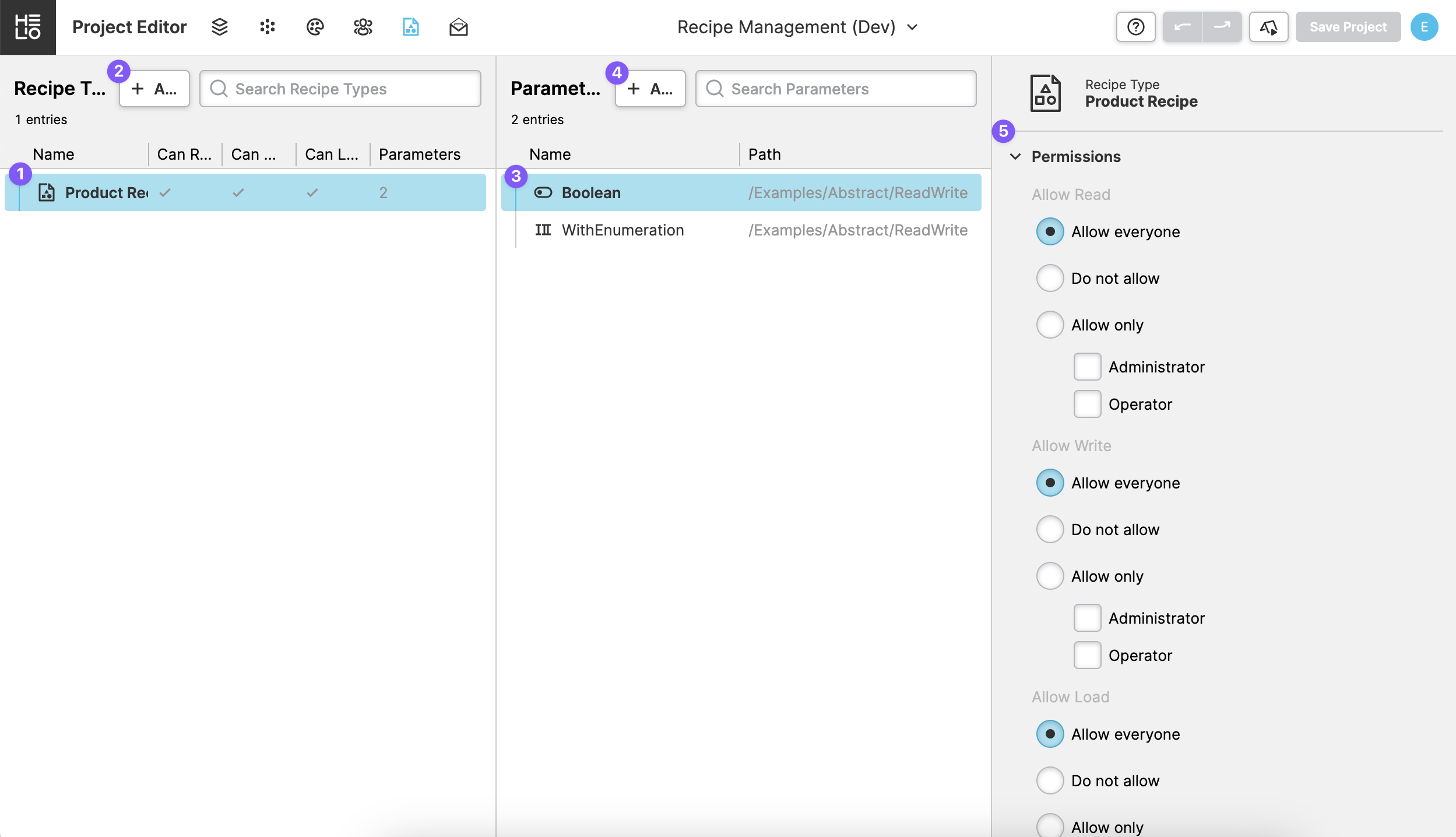The width and height of the screenshot is (1456, 837).
Task: Open the dots cluster icon in the toolbar
Action: [x=267, y=27]
